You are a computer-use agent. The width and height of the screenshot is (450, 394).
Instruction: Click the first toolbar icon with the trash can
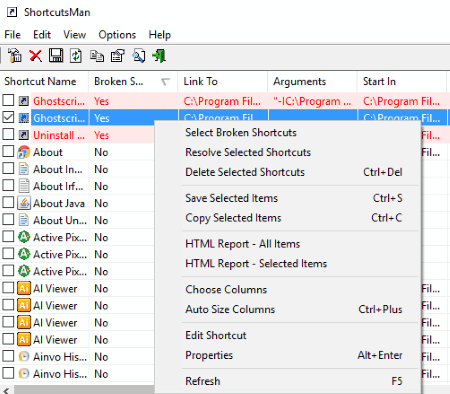(x=15, y=56)
